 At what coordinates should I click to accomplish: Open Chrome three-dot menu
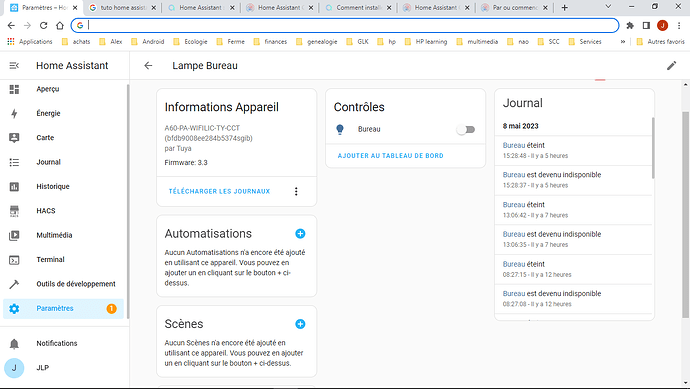(x=679, y=26)
